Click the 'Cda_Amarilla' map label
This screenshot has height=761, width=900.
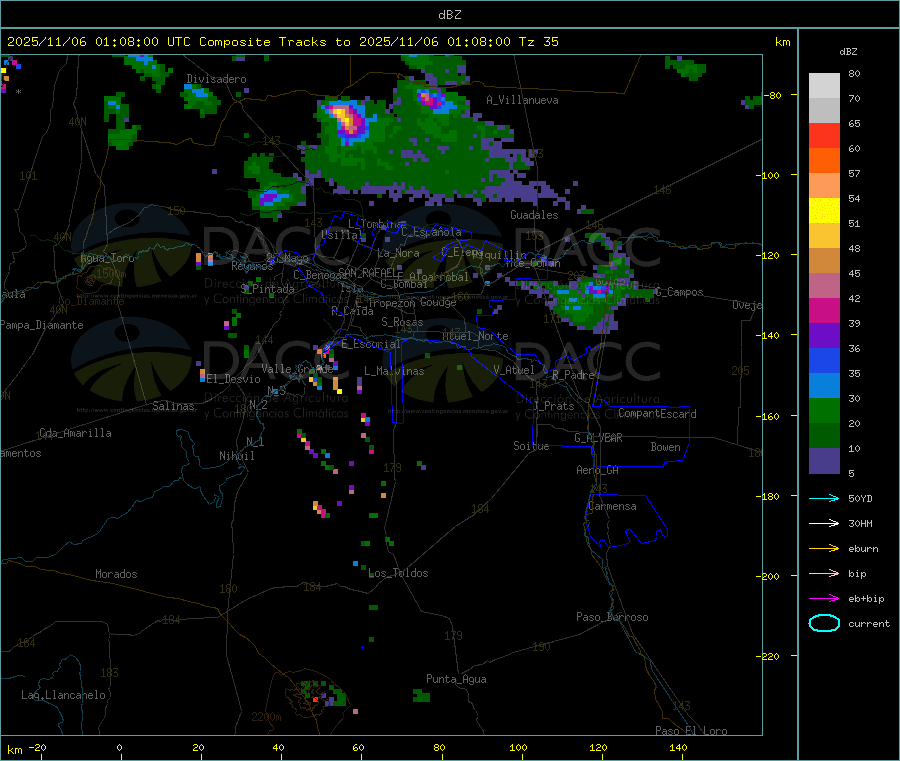click(x=75, y=433)
